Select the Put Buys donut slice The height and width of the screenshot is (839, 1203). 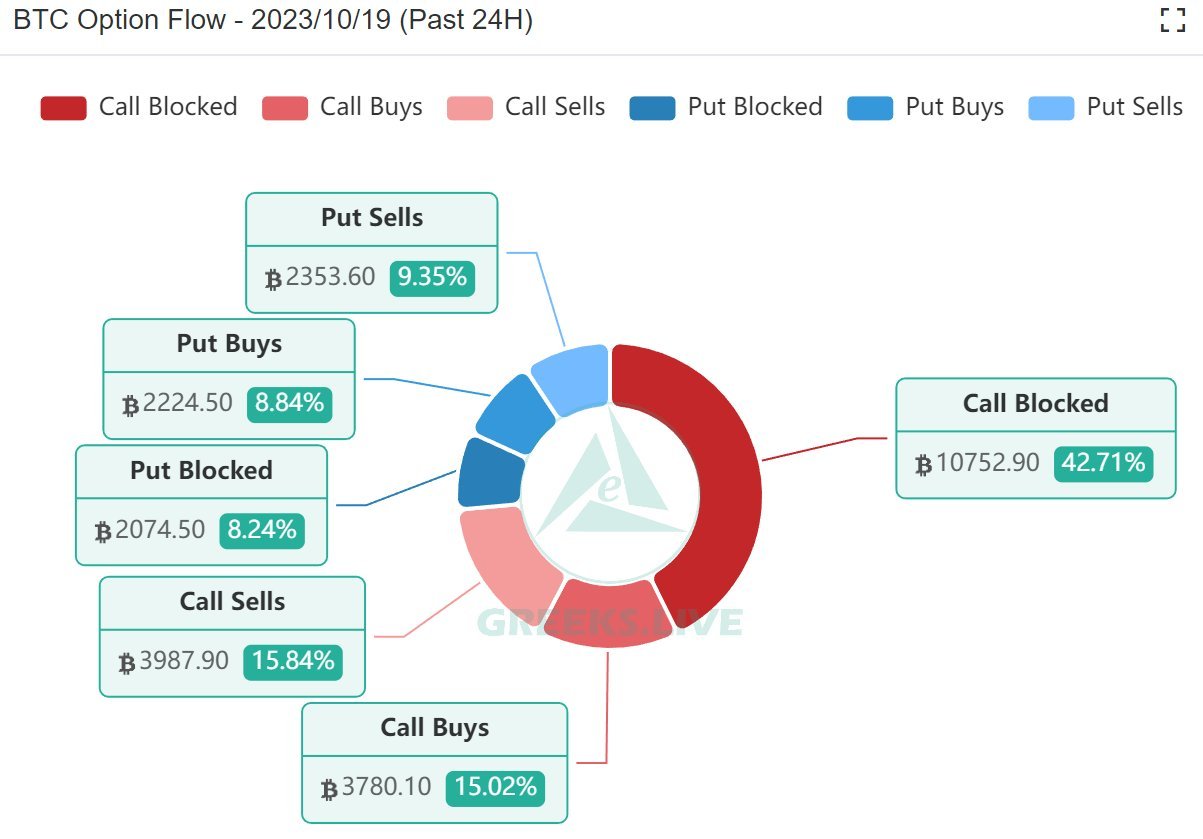(x=513, y=412)
